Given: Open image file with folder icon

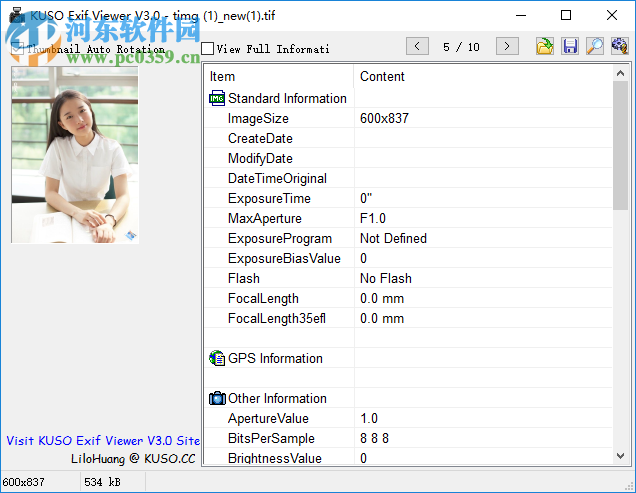Looking at the screenshot, I should (545, 46).
